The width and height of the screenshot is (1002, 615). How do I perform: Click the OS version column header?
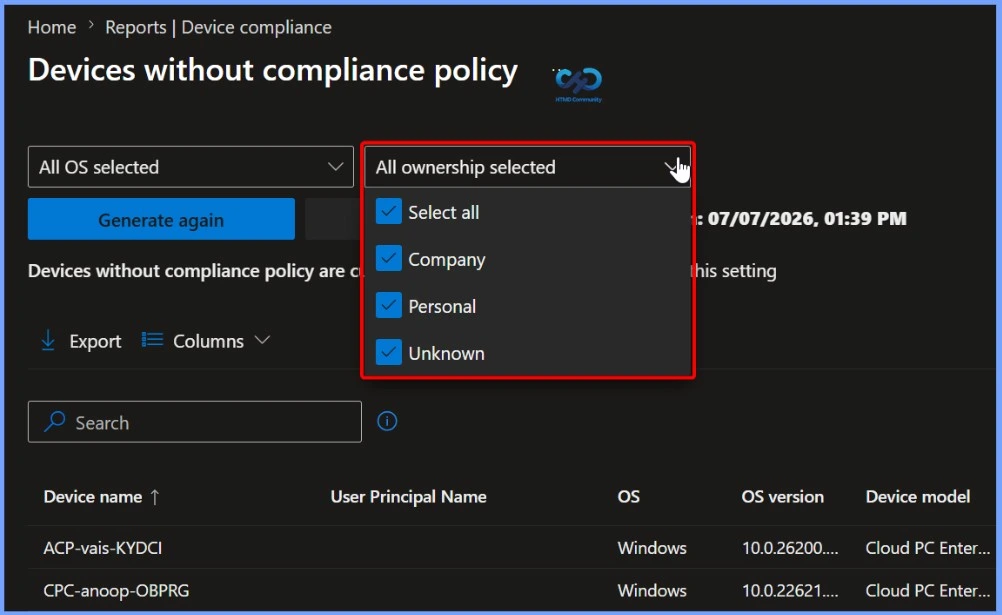(782, 497)
